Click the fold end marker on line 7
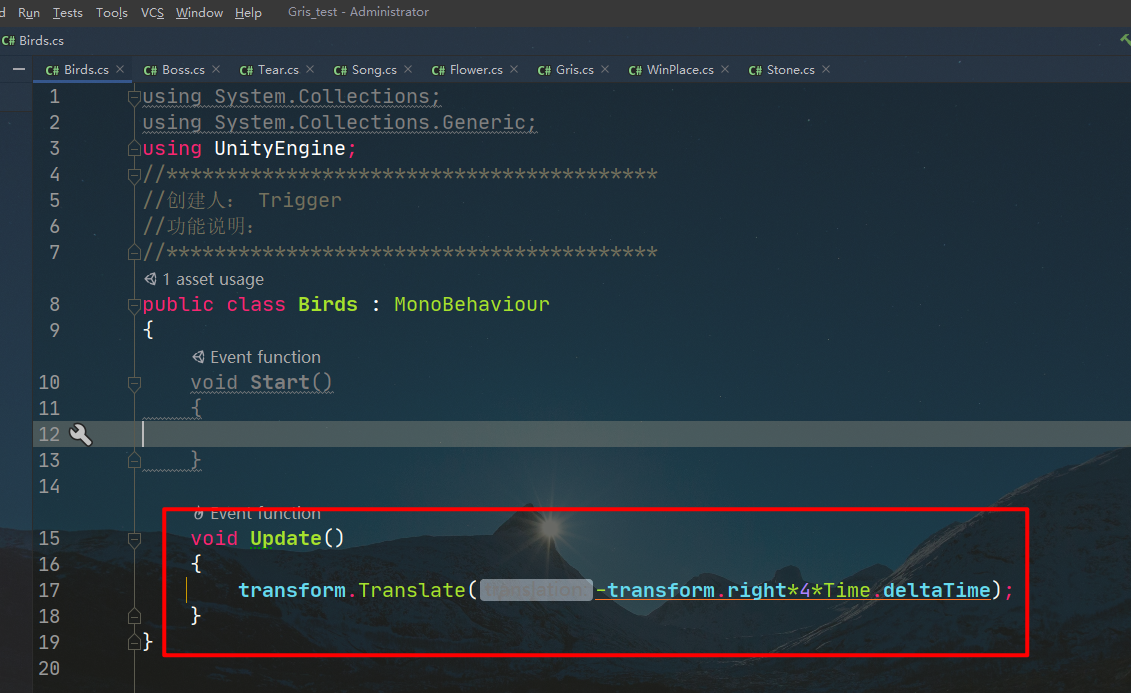Viewport: 1131px width, 693px height. click(134, 252)
